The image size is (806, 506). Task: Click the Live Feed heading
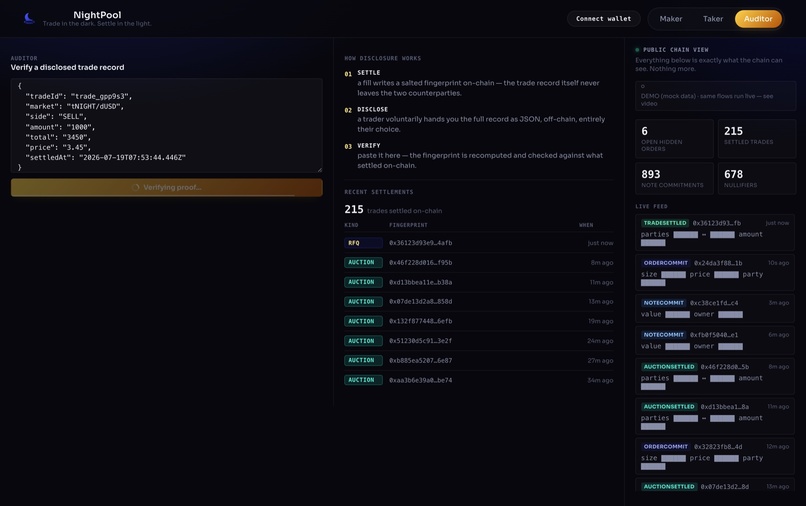651,206
